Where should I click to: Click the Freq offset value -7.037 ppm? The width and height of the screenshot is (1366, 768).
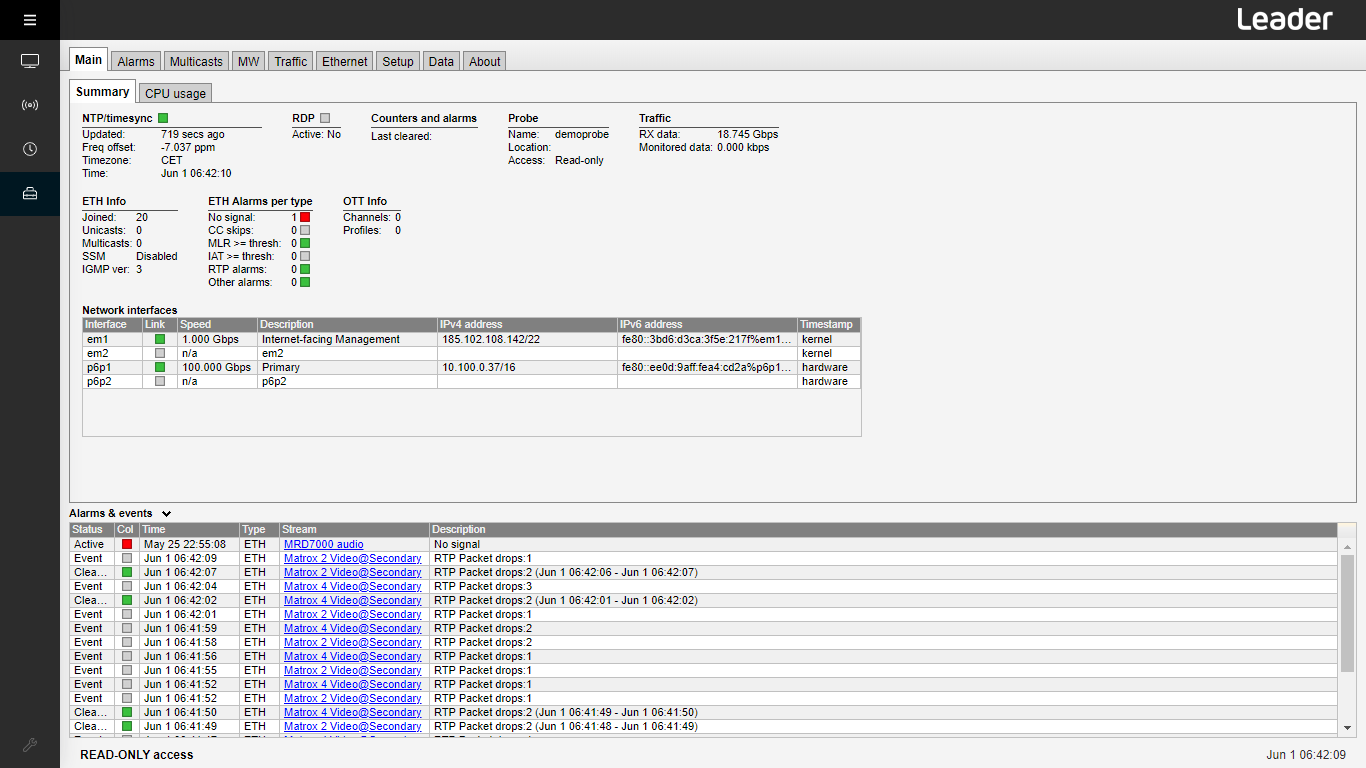[188, 147]
